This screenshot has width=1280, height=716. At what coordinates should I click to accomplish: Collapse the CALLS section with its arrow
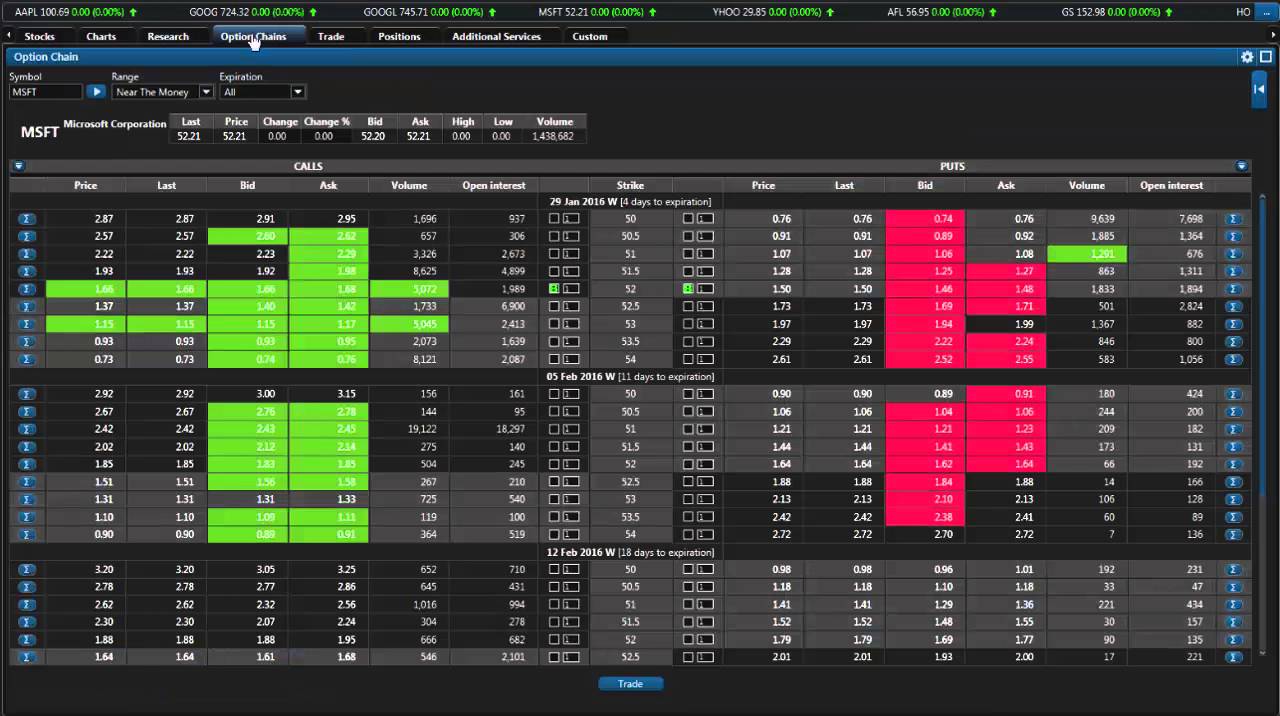[x=18, y=166]
